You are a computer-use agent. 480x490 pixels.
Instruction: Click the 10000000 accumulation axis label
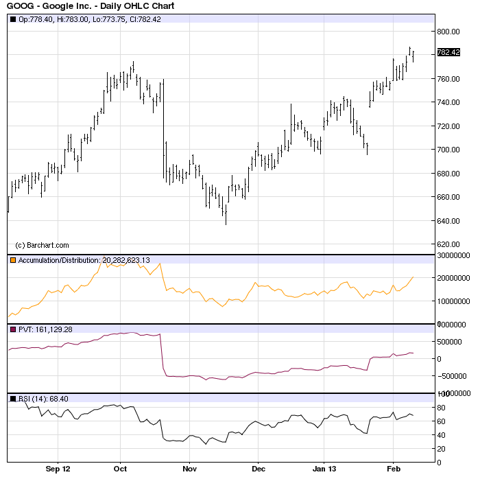453,301
